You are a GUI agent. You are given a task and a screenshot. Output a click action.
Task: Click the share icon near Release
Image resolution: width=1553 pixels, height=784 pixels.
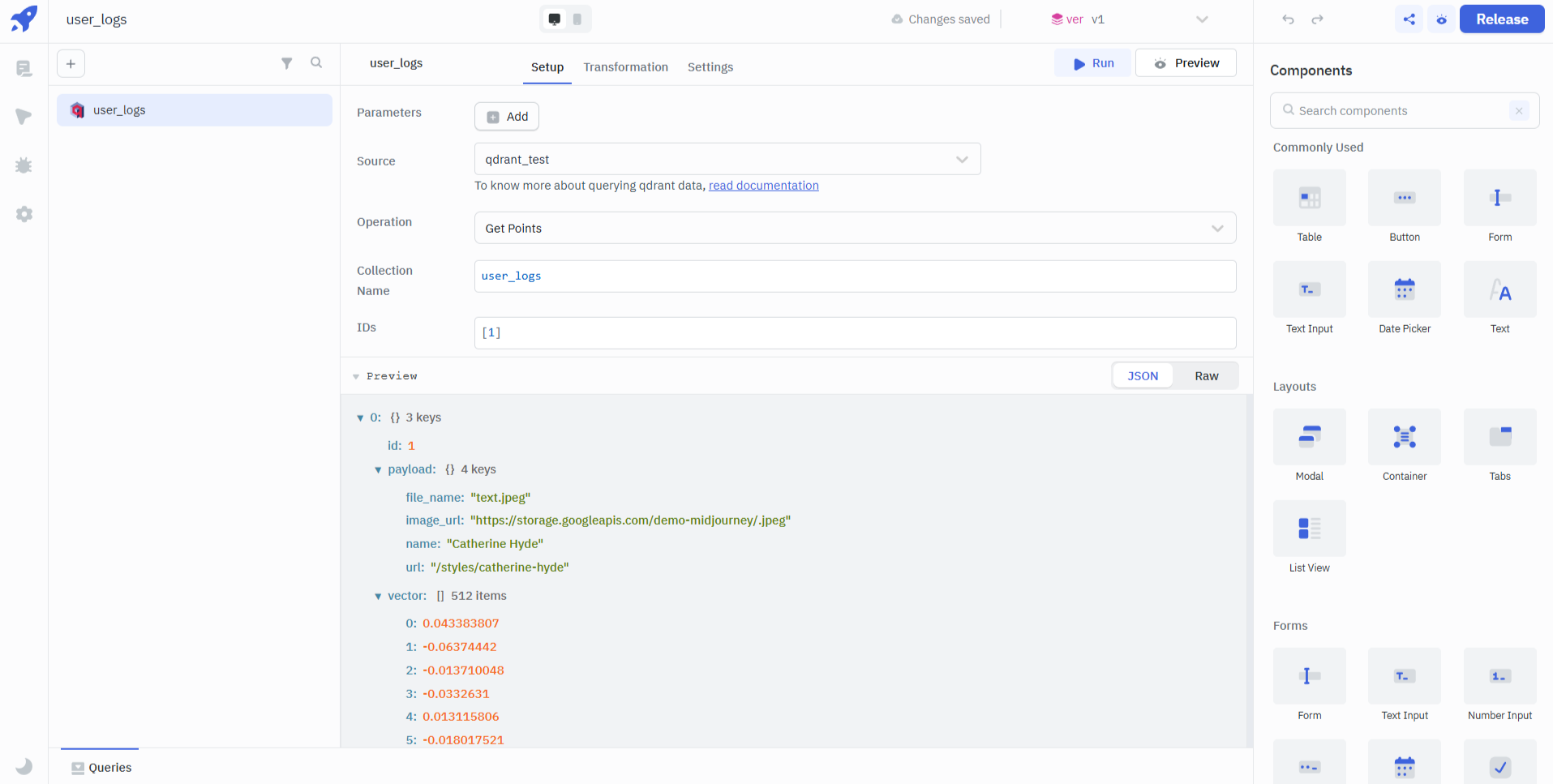[1409, 19]
